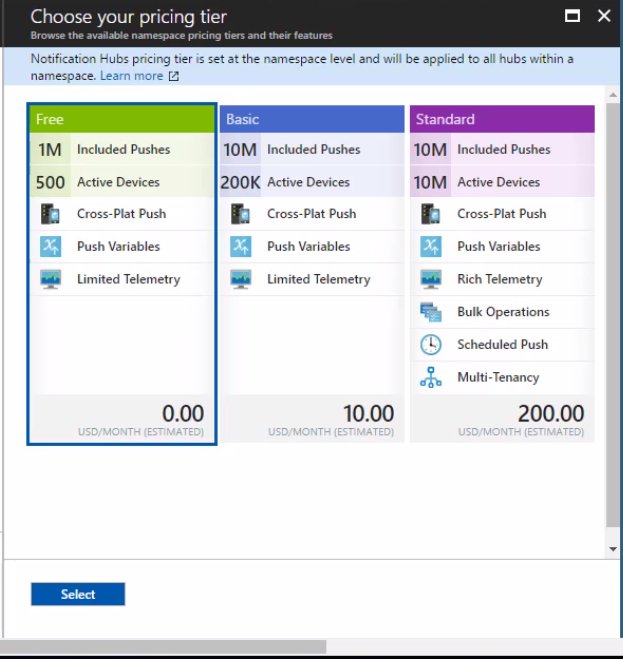Click Rich Telemetry label

pos(500,279)
